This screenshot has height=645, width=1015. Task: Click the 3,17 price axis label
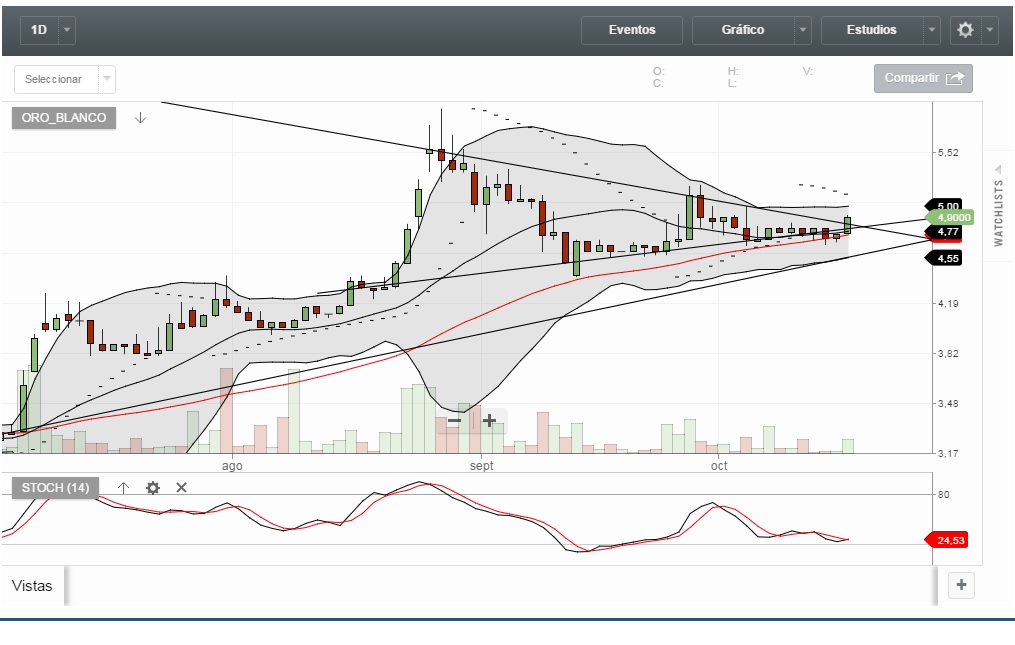tap(948, 453)
